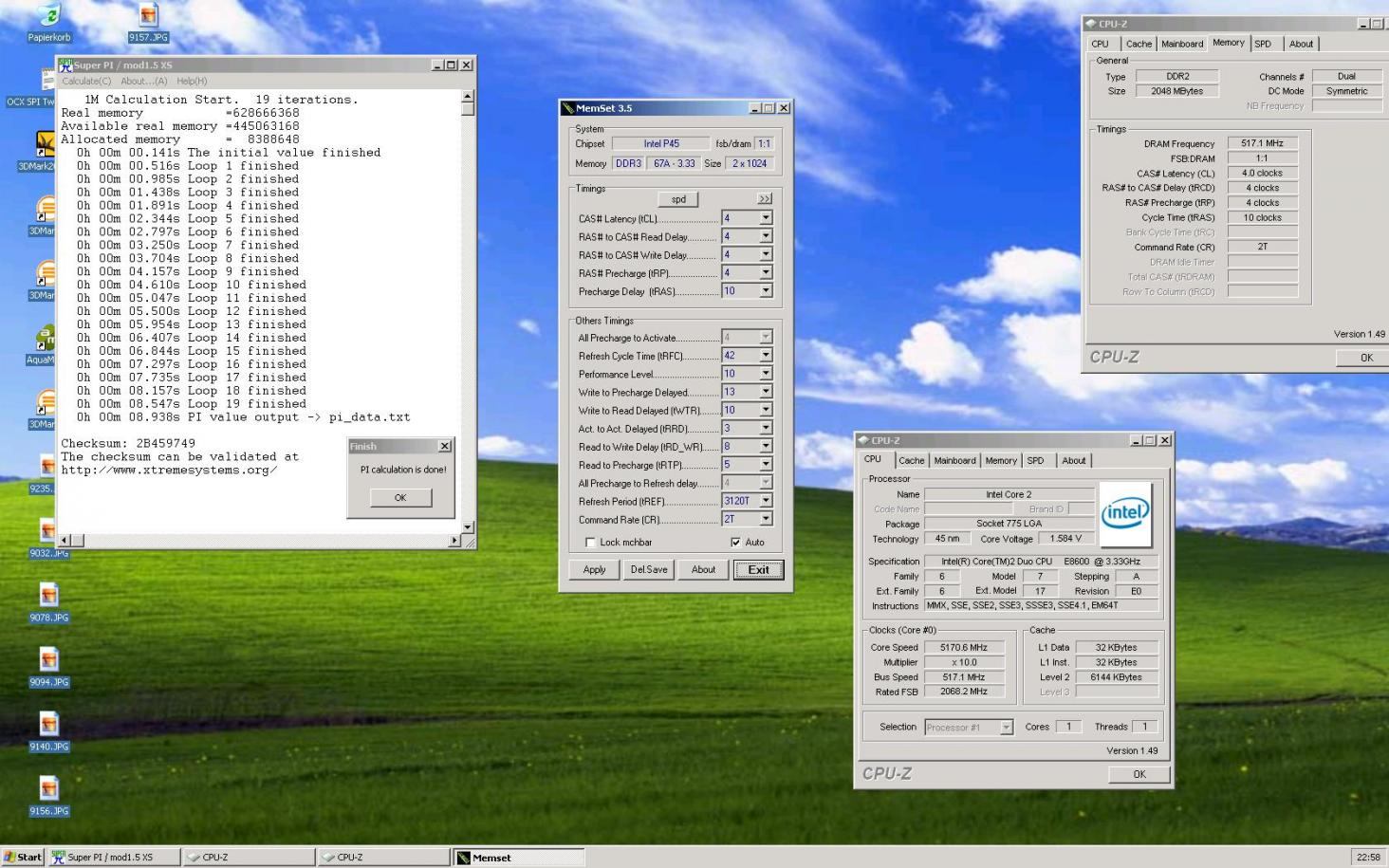Screen dimensions: 1389x868
Task: Open the Write to Precharge Delayed dropdown
Action: coord(766,392)
